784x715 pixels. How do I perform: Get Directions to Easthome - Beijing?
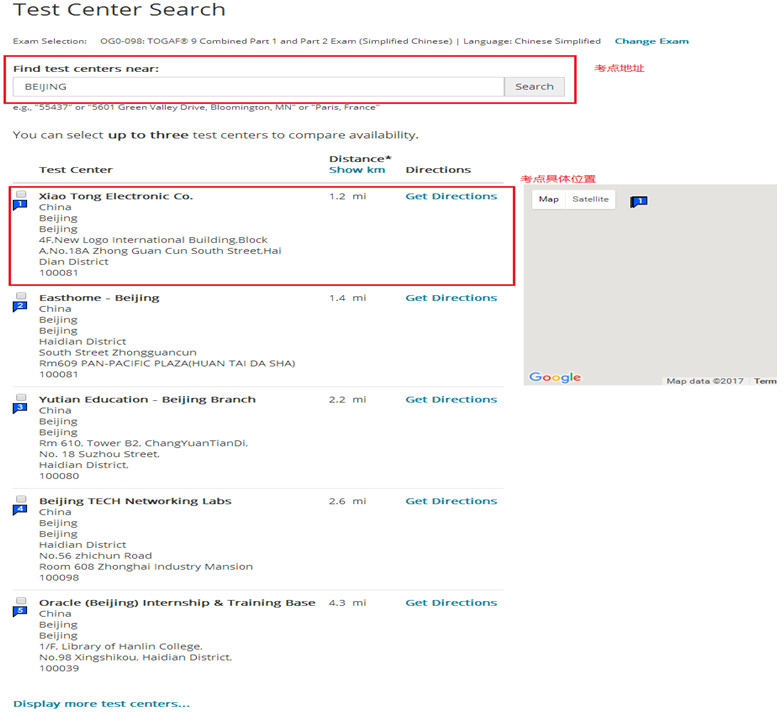point(451,298)
